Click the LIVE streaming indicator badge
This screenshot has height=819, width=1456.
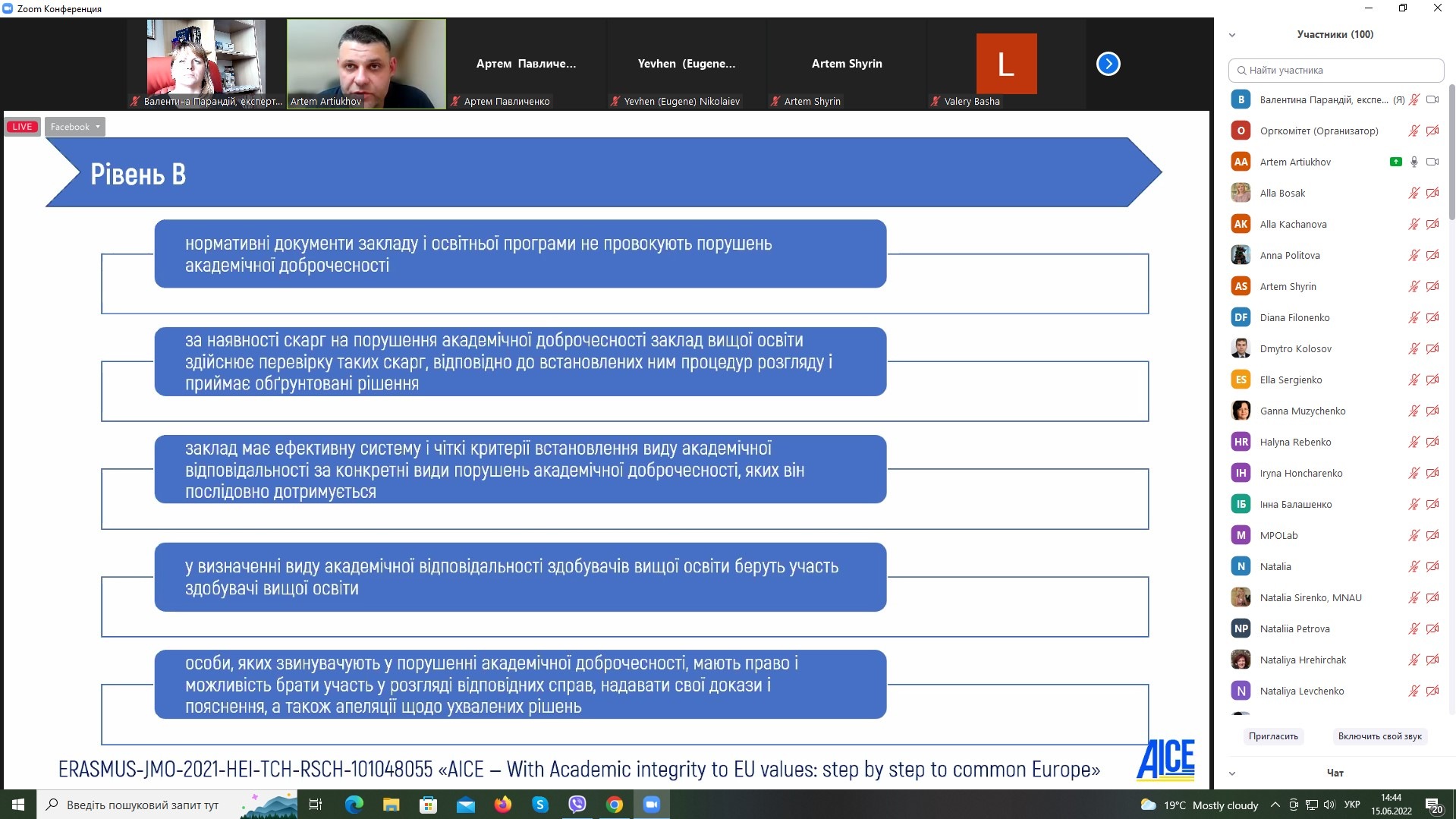pos(22,127)
